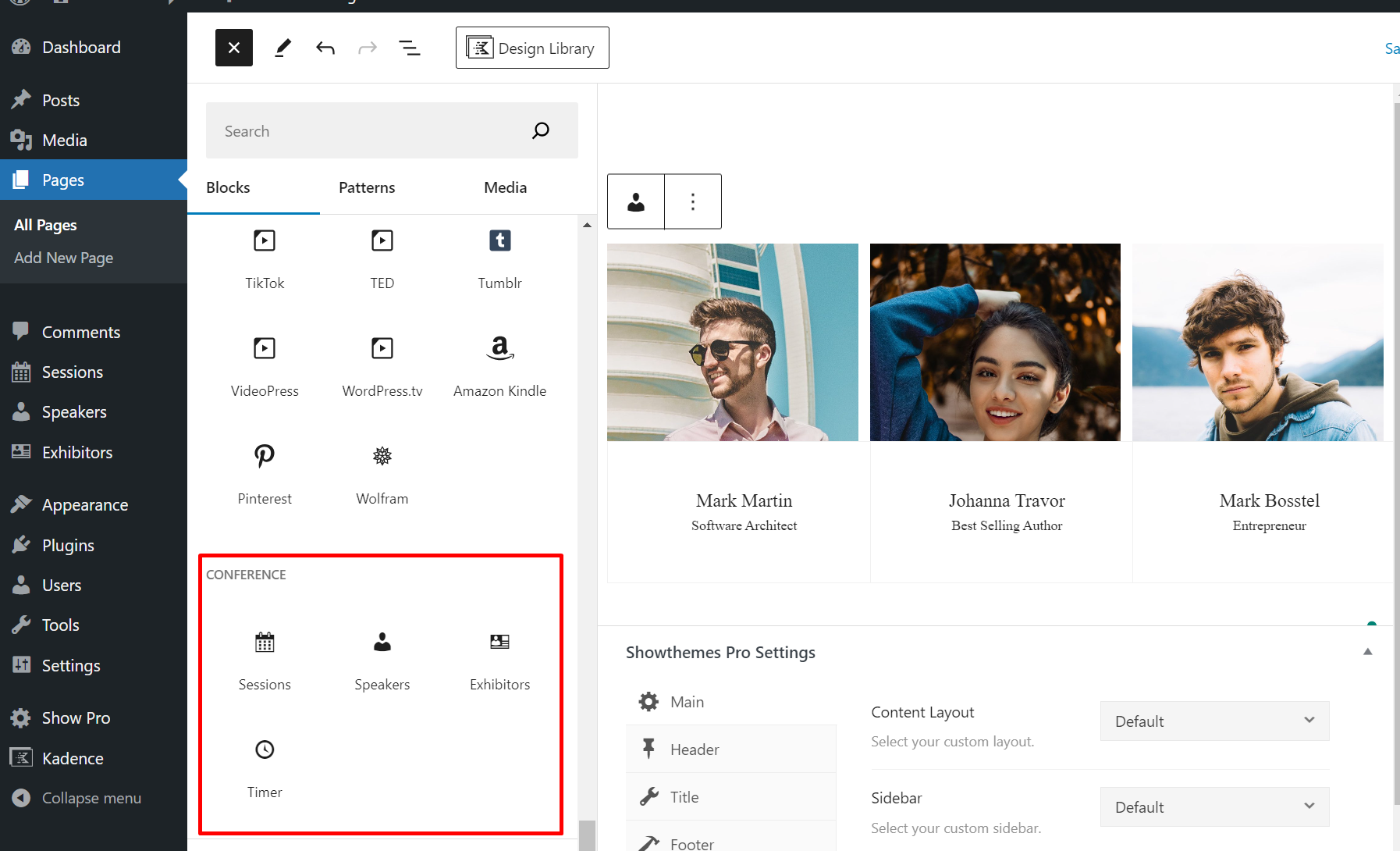Viewport: 1400px width, 851px height.
Task: Click the Mark Bosstel name text
Action: 1270,500
